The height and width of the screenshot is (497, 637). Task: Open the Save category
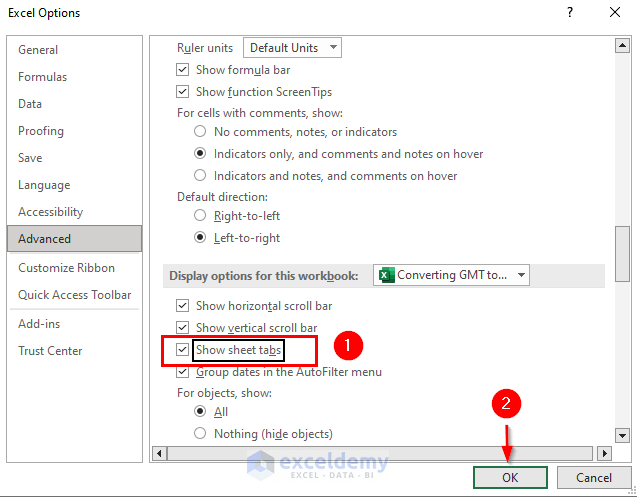click(x=74, y=158)
